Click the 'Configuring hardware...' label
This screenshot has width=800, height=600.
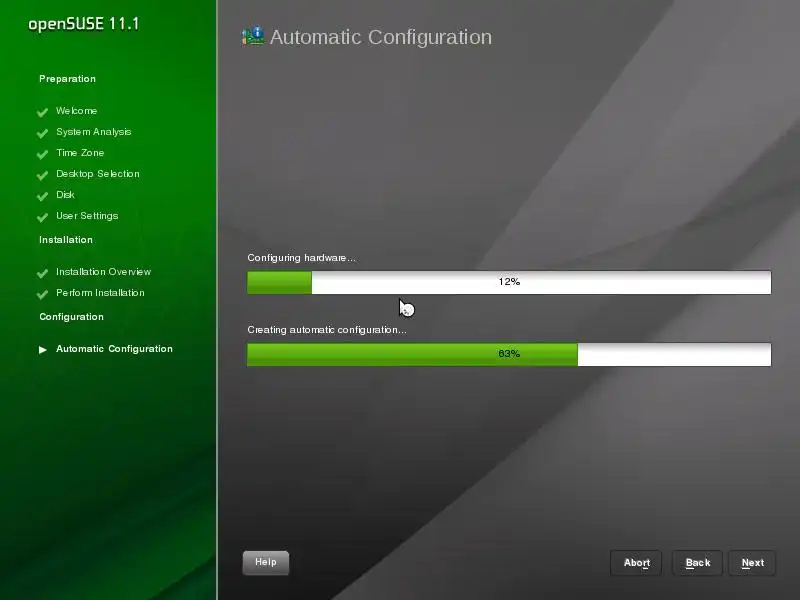301,258
